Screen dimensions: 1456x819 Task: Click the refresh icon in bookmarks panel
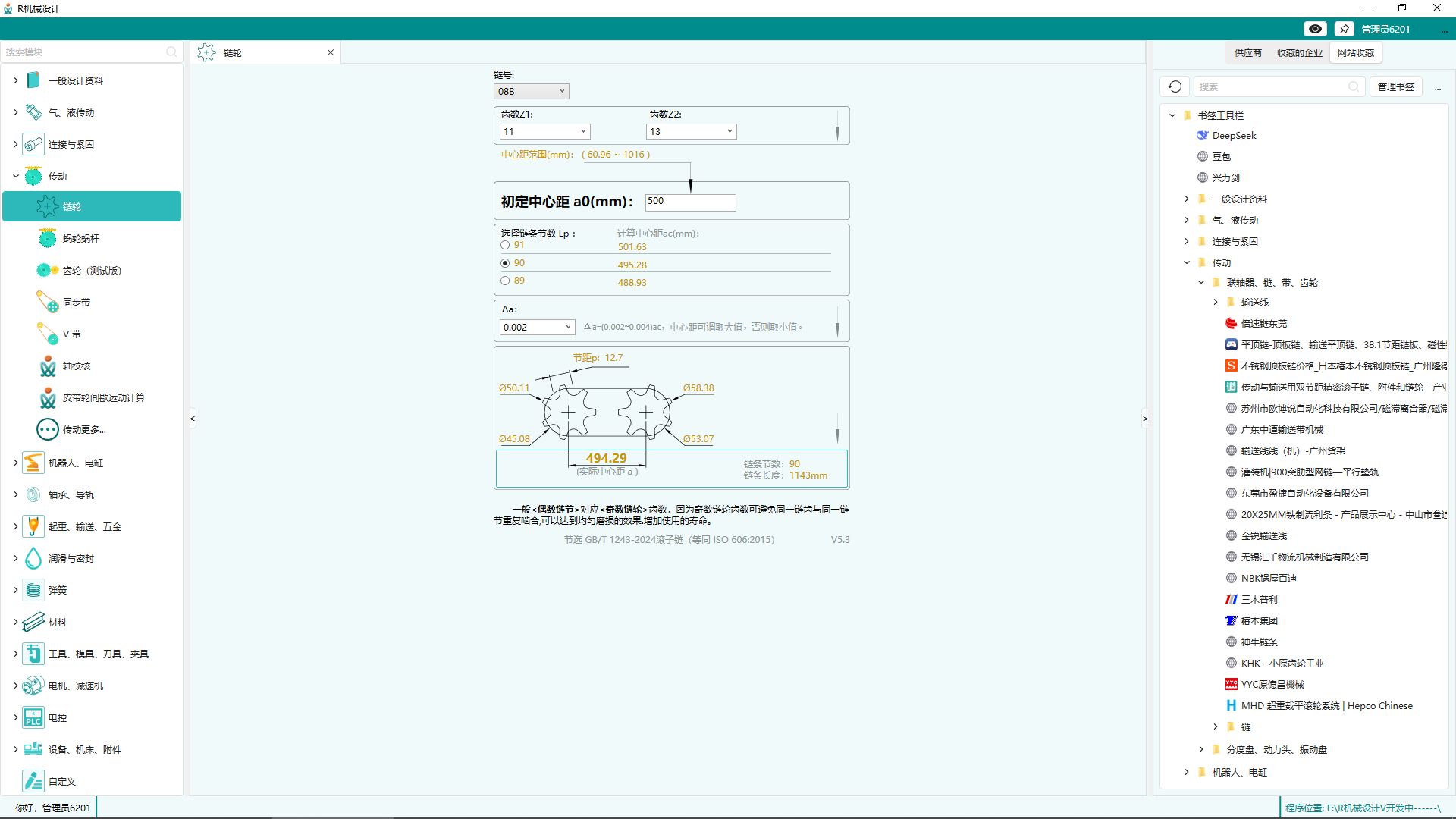coord(1175,86)
